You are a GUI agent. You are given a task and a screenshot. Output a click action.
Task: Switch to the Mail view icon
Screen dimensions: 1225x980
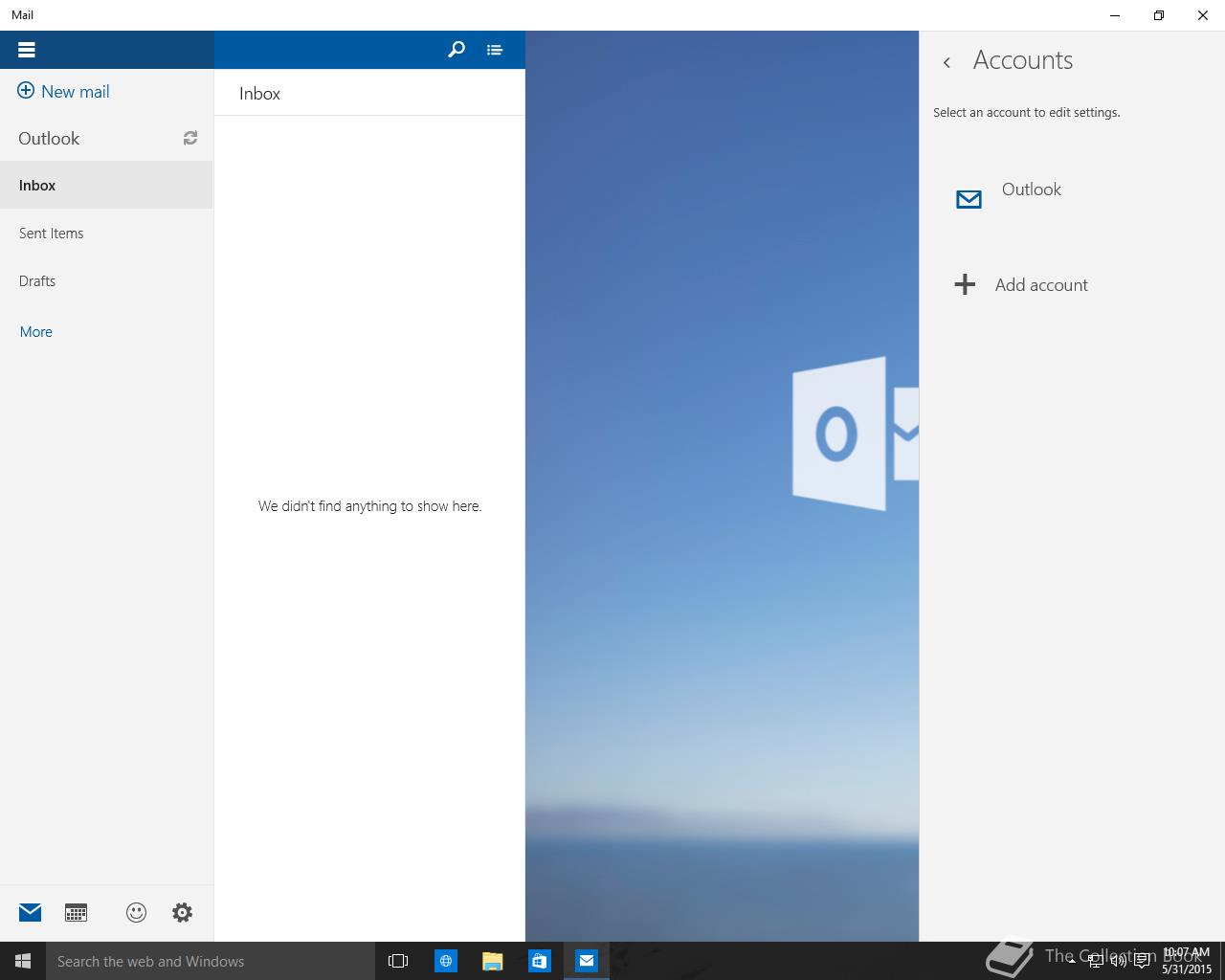pyautogui.click(x=31, y=912)
